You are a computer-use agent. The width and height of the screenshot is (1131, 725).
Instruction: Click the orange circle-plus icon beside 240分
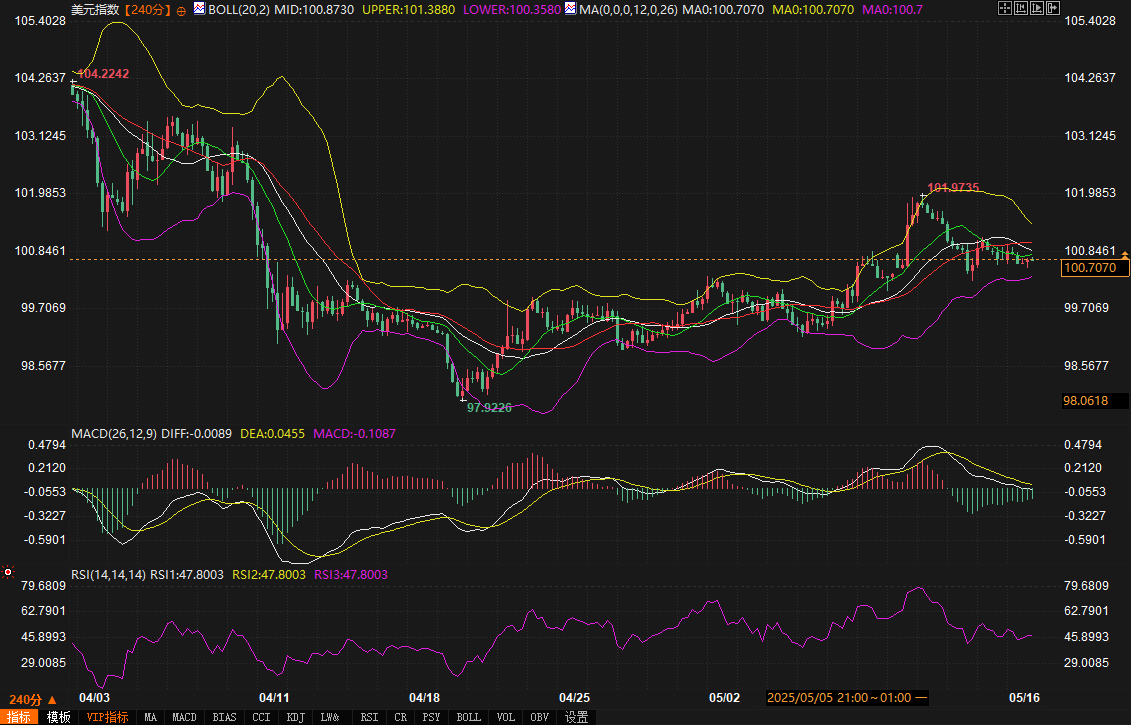tap(181, 11)
